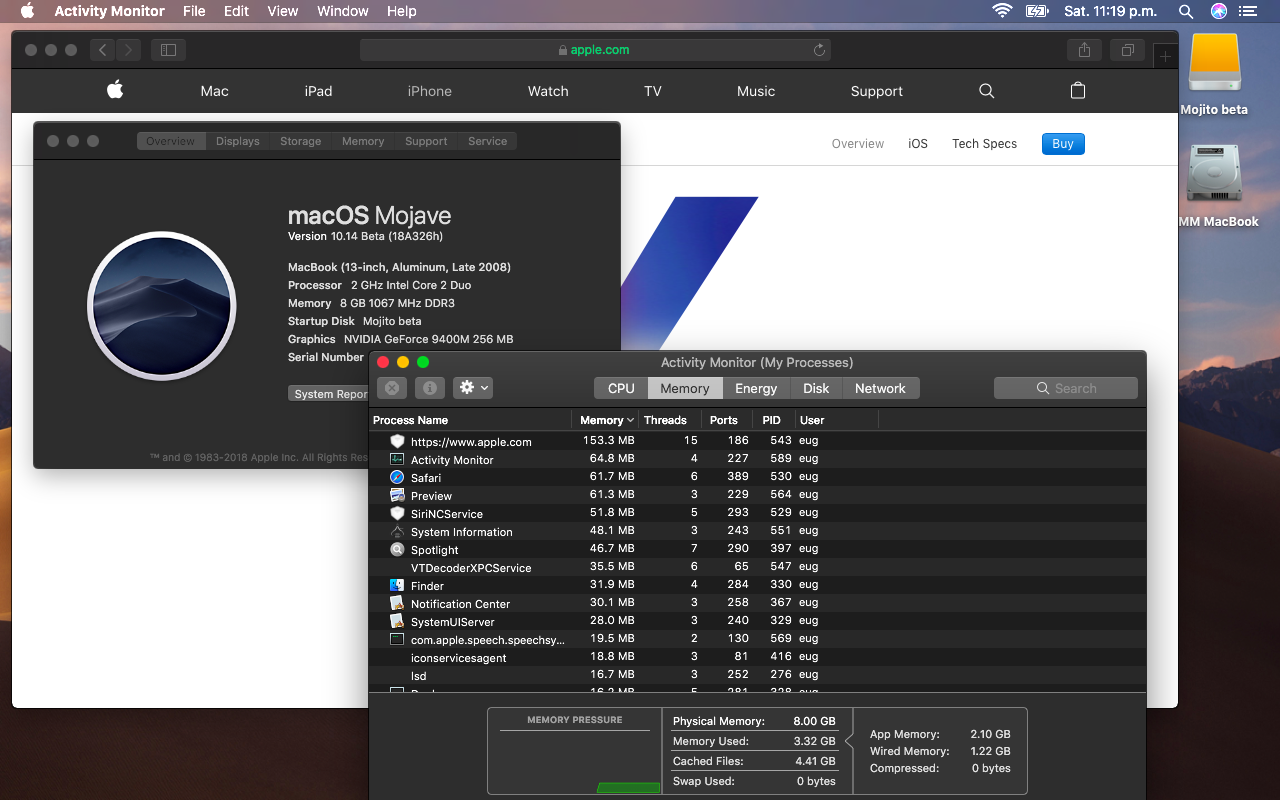Open Activity Monitor gear dropdown

click(473, 388)
